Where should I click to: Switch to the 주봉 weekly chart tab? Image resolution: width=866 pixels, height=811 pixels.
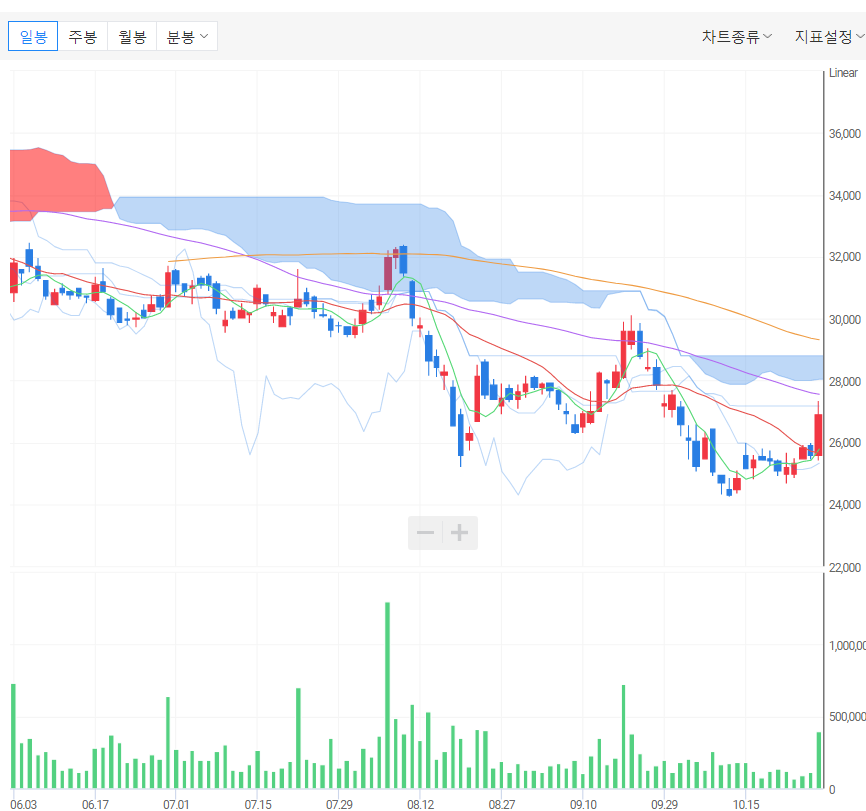click(83, 36)
